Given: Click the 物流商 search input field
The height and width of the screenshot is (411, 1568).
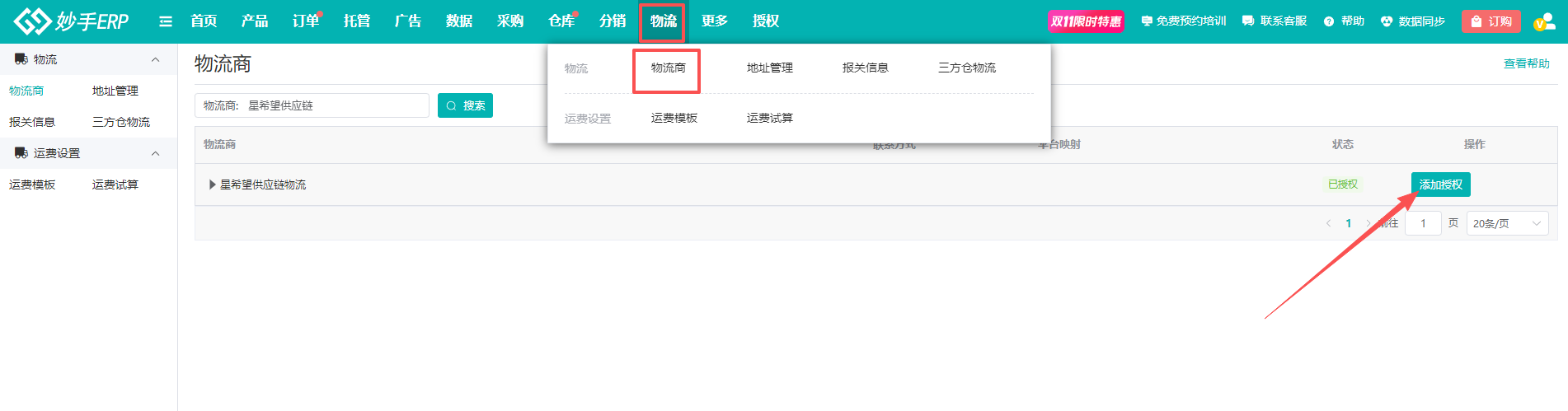Looking at the screenshot, I should click(x=334, y=105).
